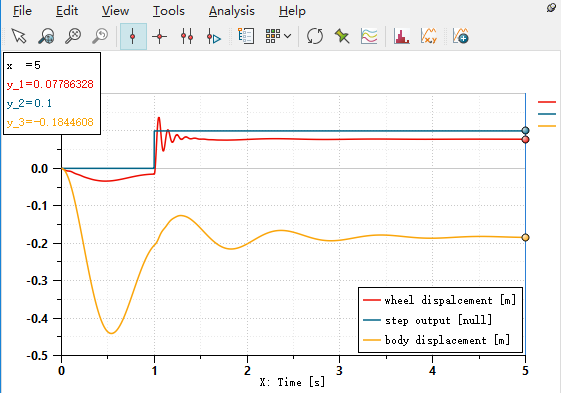Screen dimensions: 561x393
Task: Click the red curve marker on the right edge
Action: coord(547,102)
